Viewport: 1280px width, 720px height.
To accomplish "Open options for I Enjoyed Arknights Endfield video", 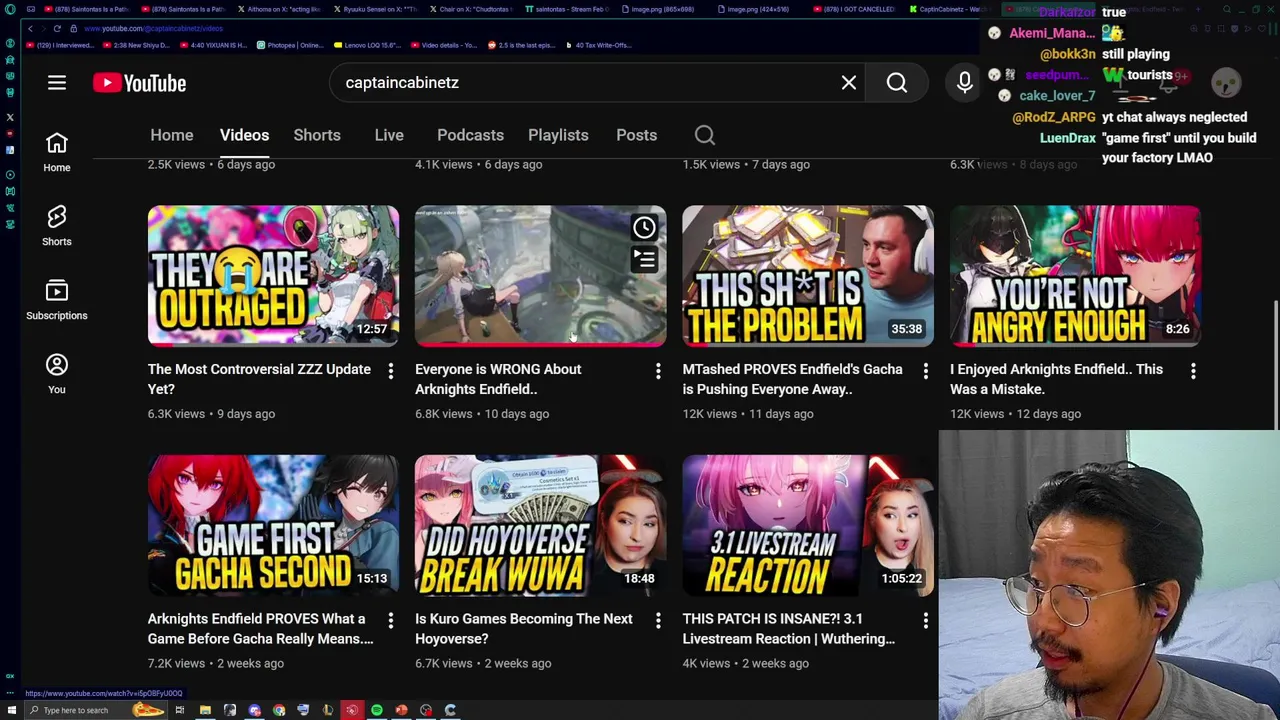I will (x=1193, y=371).
